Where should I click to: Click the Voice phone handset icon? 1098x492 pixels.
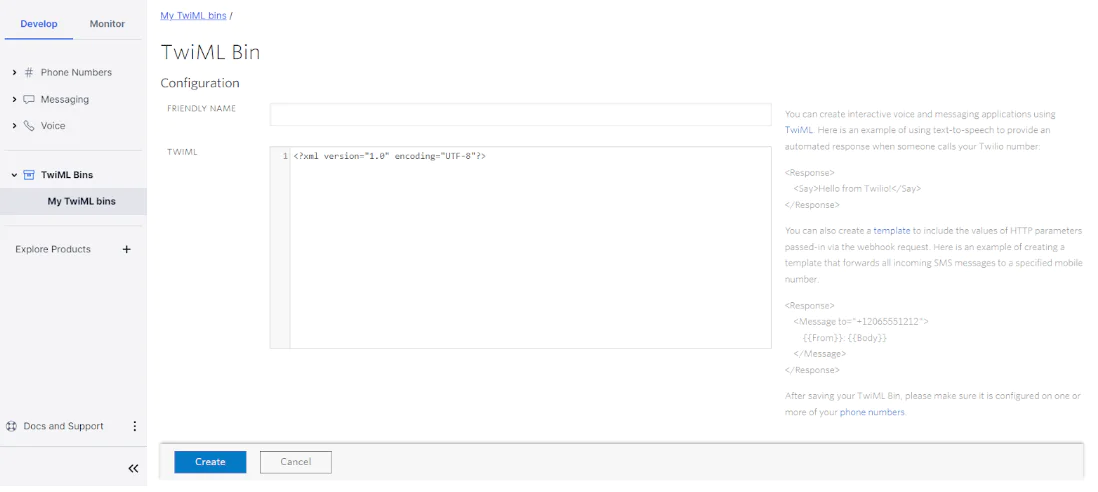[29, 126]
